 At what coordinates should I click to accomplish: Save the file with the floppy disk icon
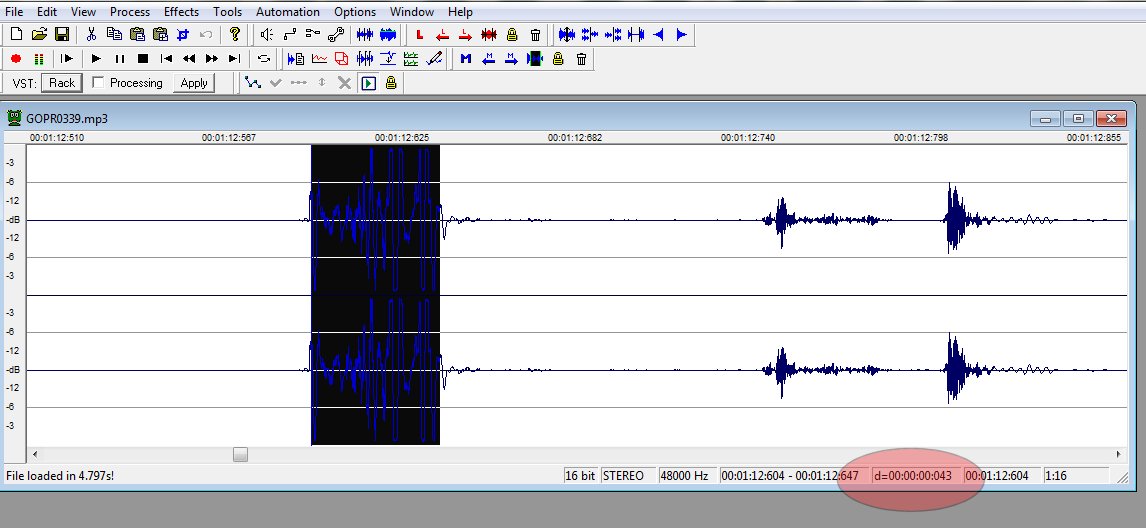click(62, 34)
